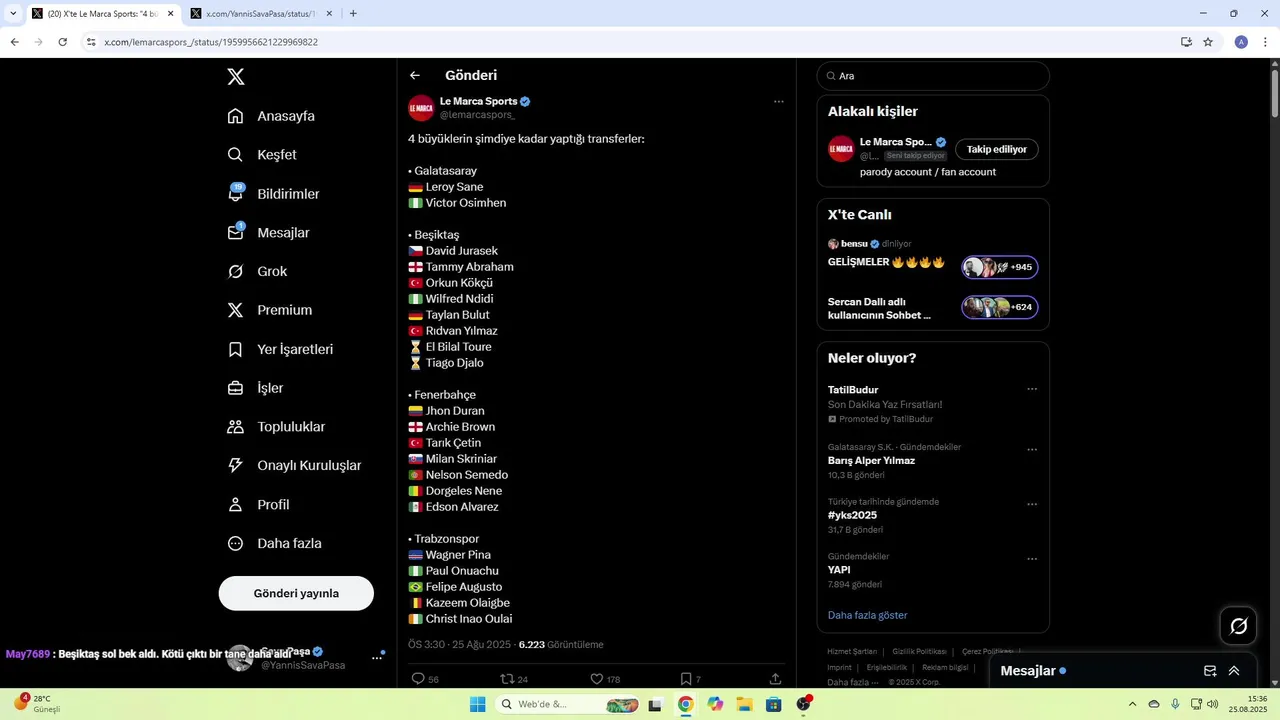1280x720 pixels.
Task: Click the install app icon in the address bar
Action: coord(1186,42)
